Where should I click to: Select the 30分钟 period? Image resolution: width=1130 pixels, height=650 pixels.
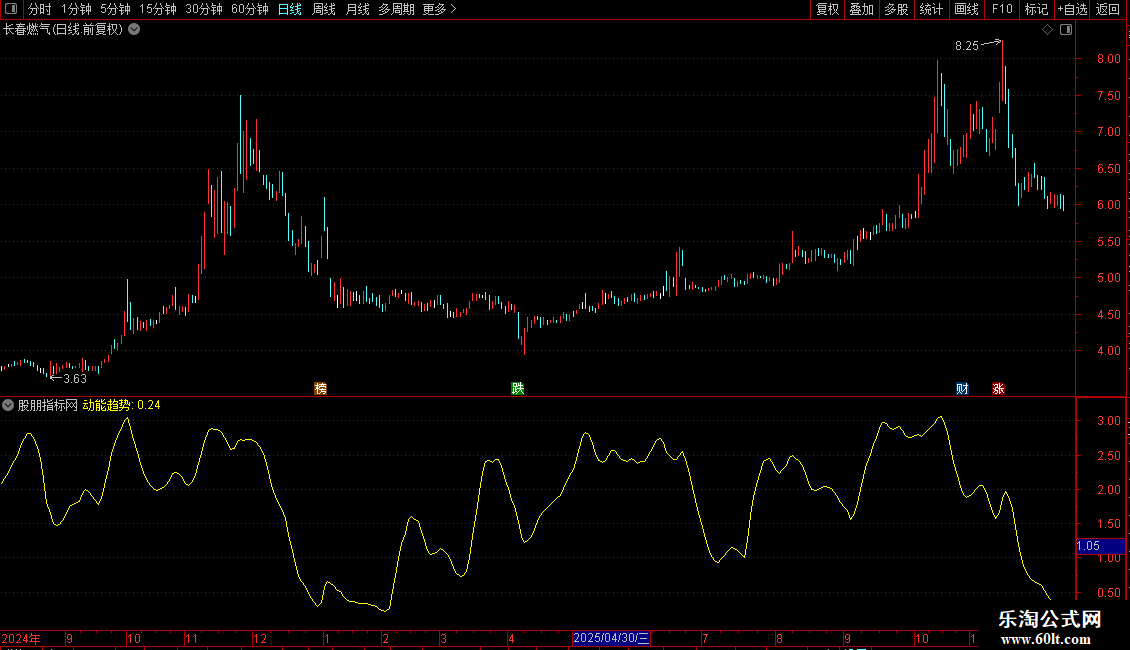[x=204, y=9]
